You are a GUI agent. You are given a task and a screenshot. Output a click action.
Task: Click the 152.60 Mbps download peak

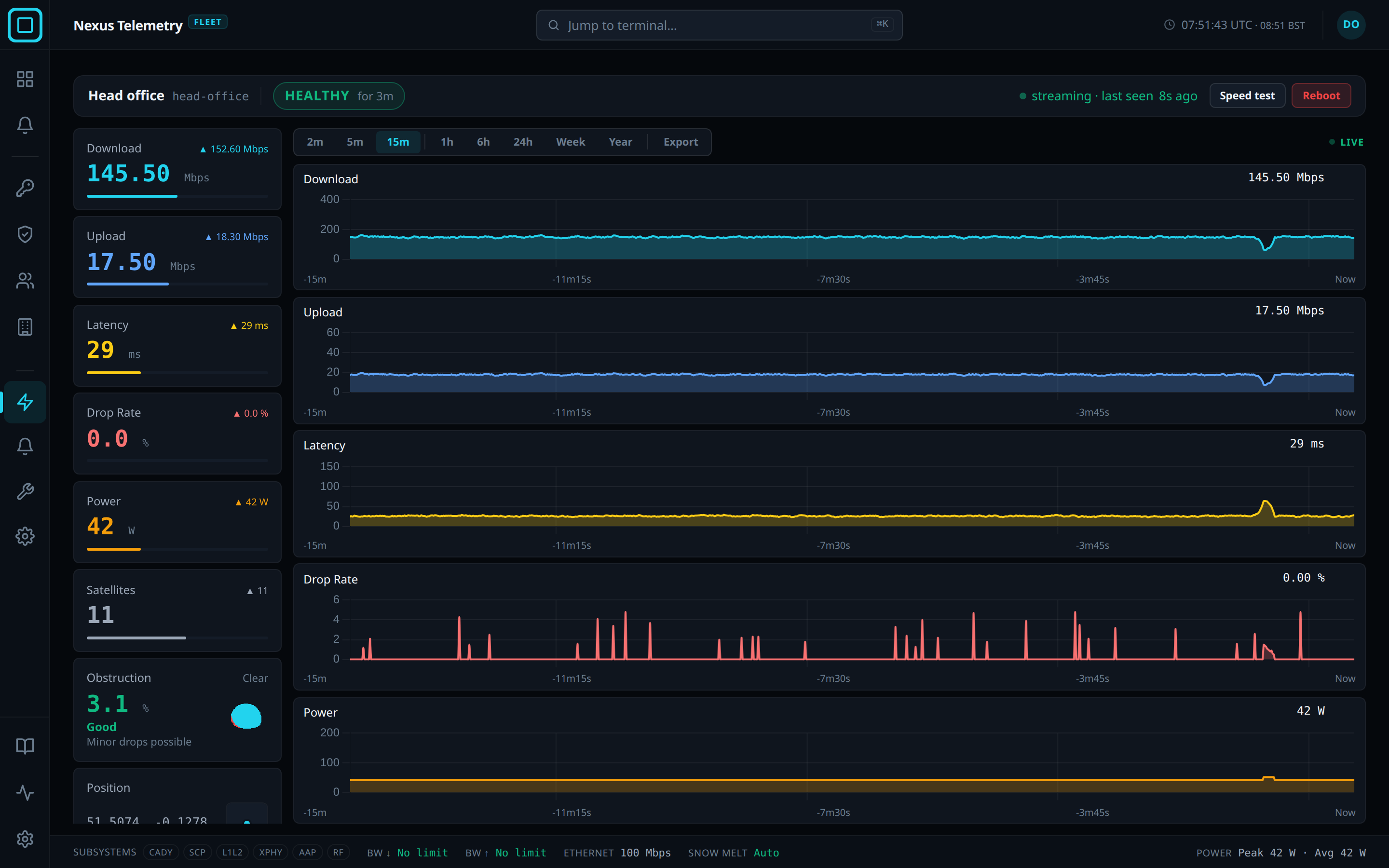233,149
